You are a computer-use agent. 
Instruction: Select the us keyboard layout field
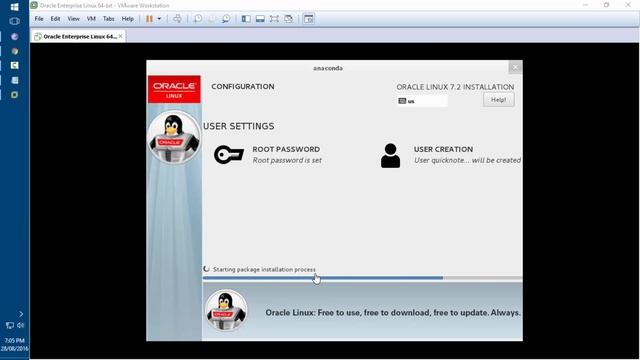tap(422, 101)
